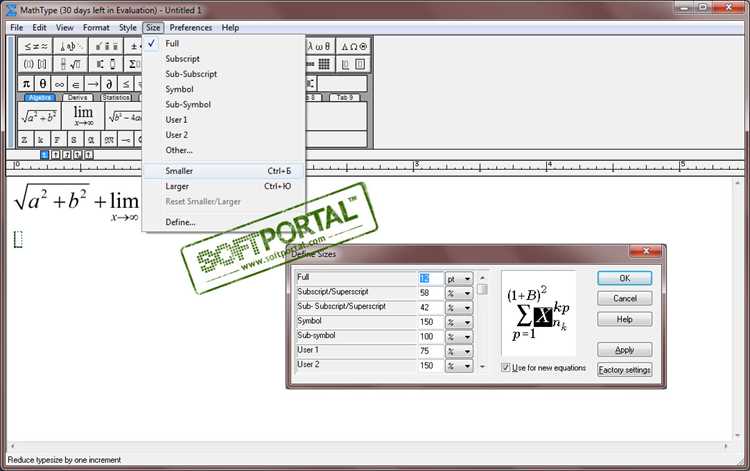The height and width of the screenshot is (471, 750).
Task: Insert the Fraktur M symbol
Action: tap(109, 140)
